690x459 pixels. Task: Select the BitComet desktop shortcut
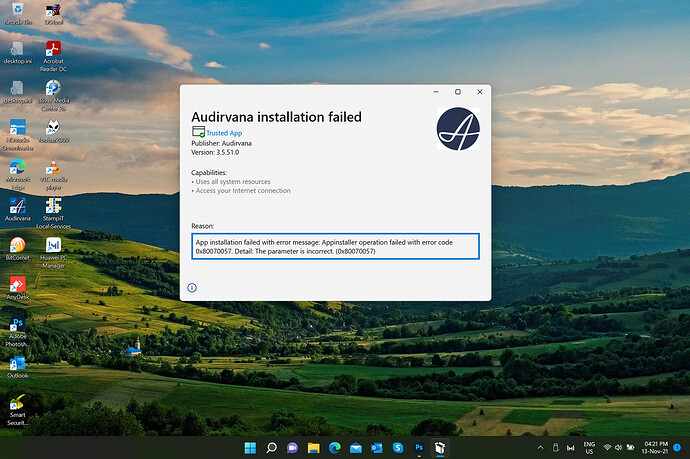[18, 249]
